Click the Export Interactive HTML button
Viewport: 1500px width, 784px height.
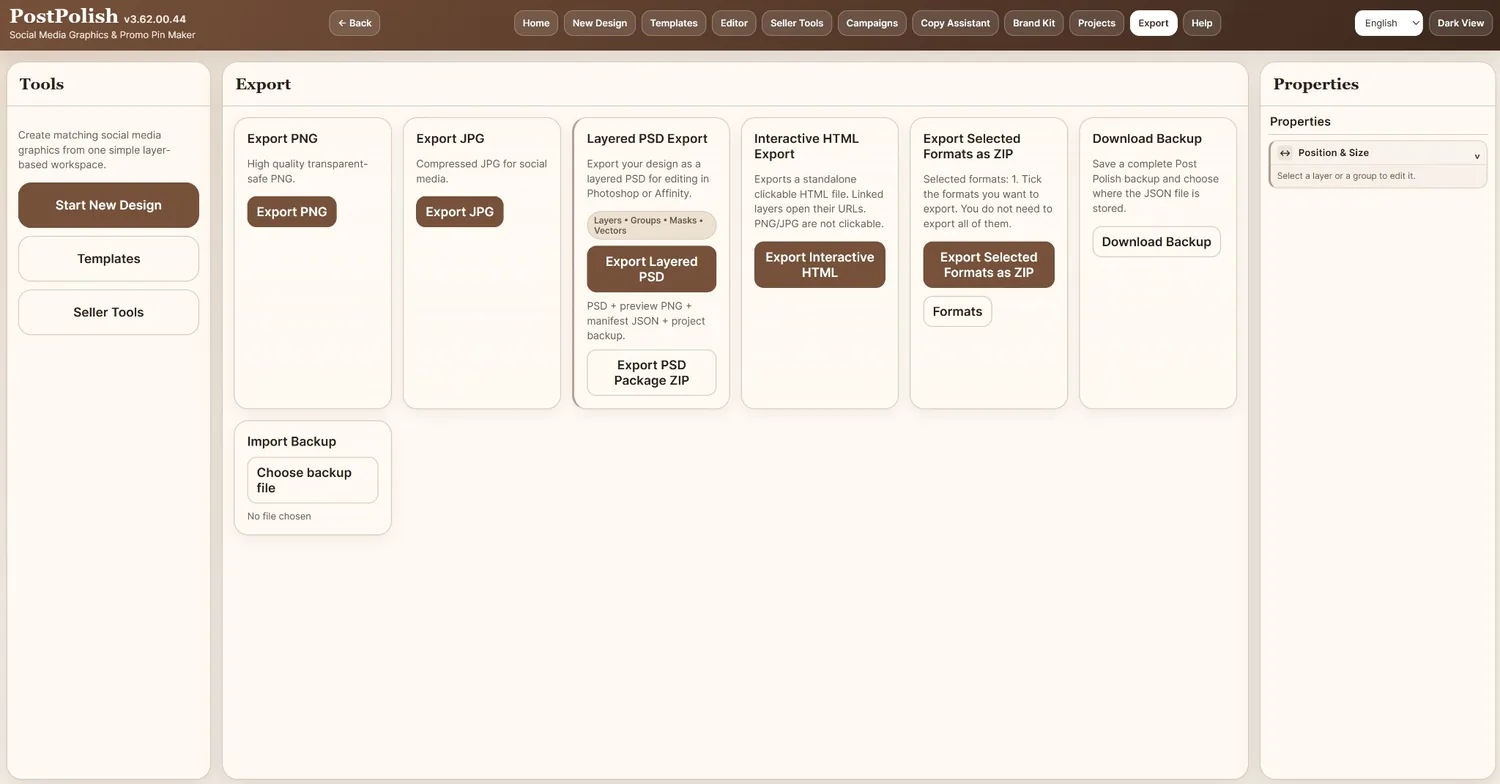point(820,265)
